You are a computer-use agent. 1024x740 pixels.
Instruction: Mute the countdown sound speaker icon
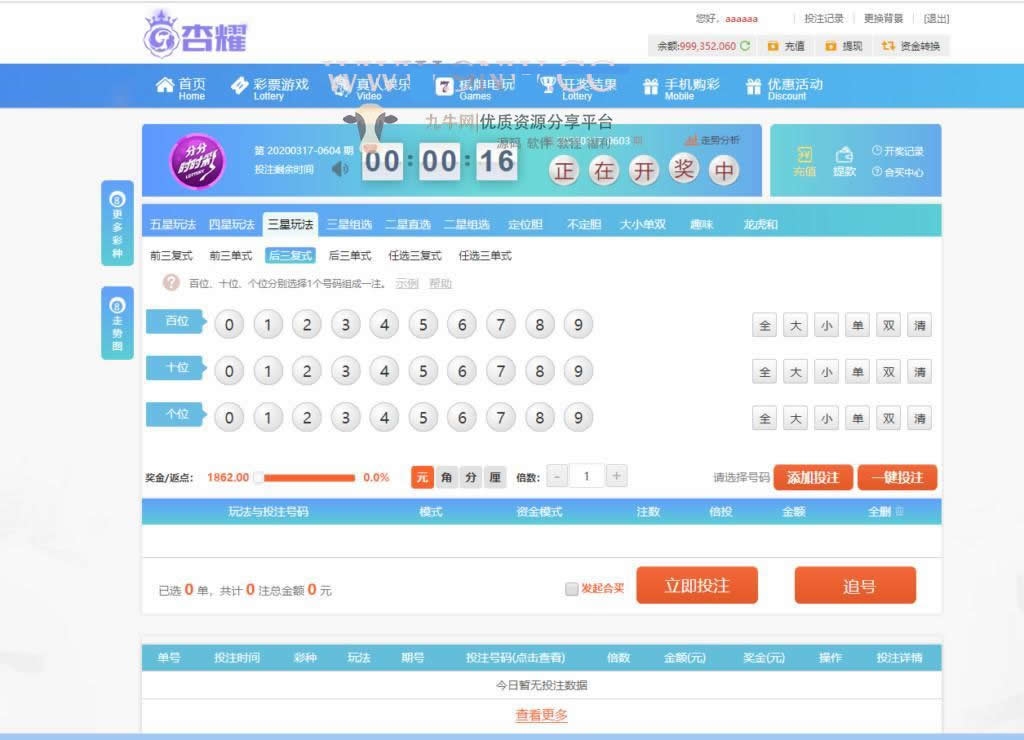[340, 168]
